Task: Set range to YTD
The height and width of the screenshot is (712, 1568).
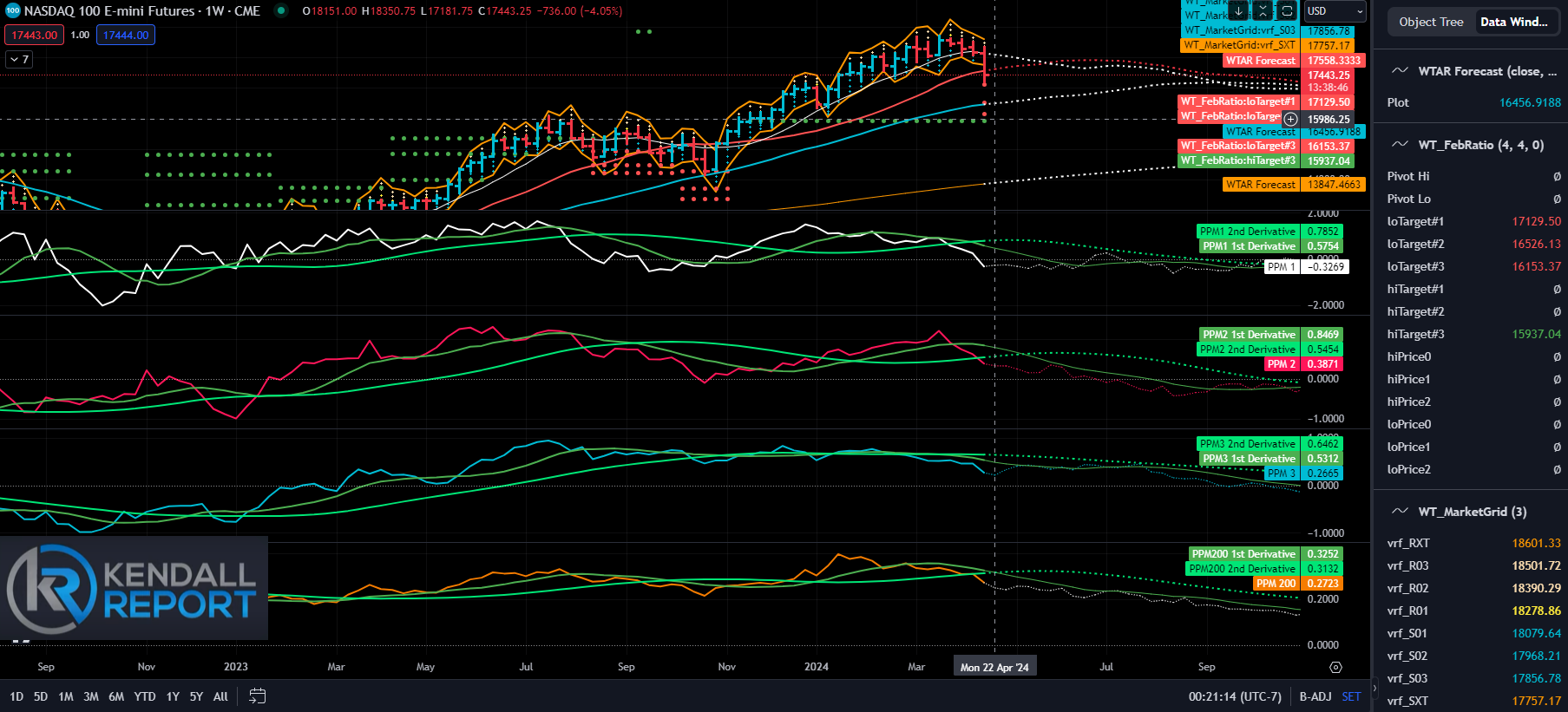Action: [145, 696]
